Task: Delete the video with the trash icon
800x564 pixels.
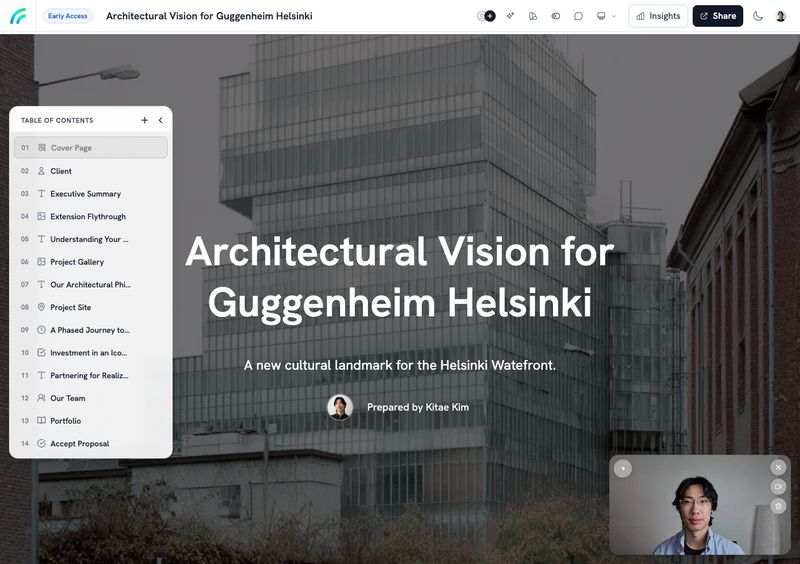Action: click(x=778, y=506)
